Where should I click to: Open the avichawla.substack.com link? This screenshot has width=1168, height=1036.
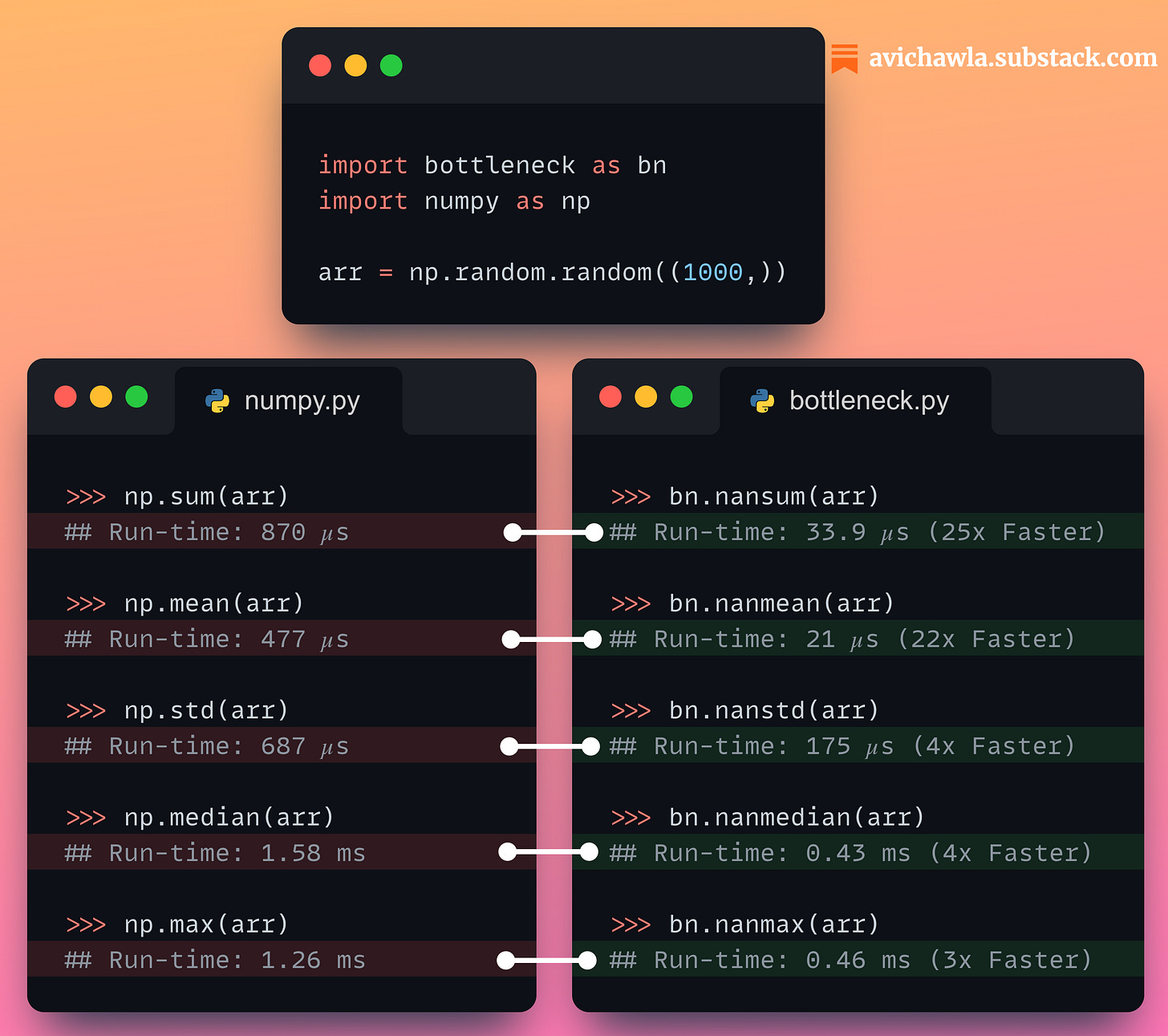1012,58
